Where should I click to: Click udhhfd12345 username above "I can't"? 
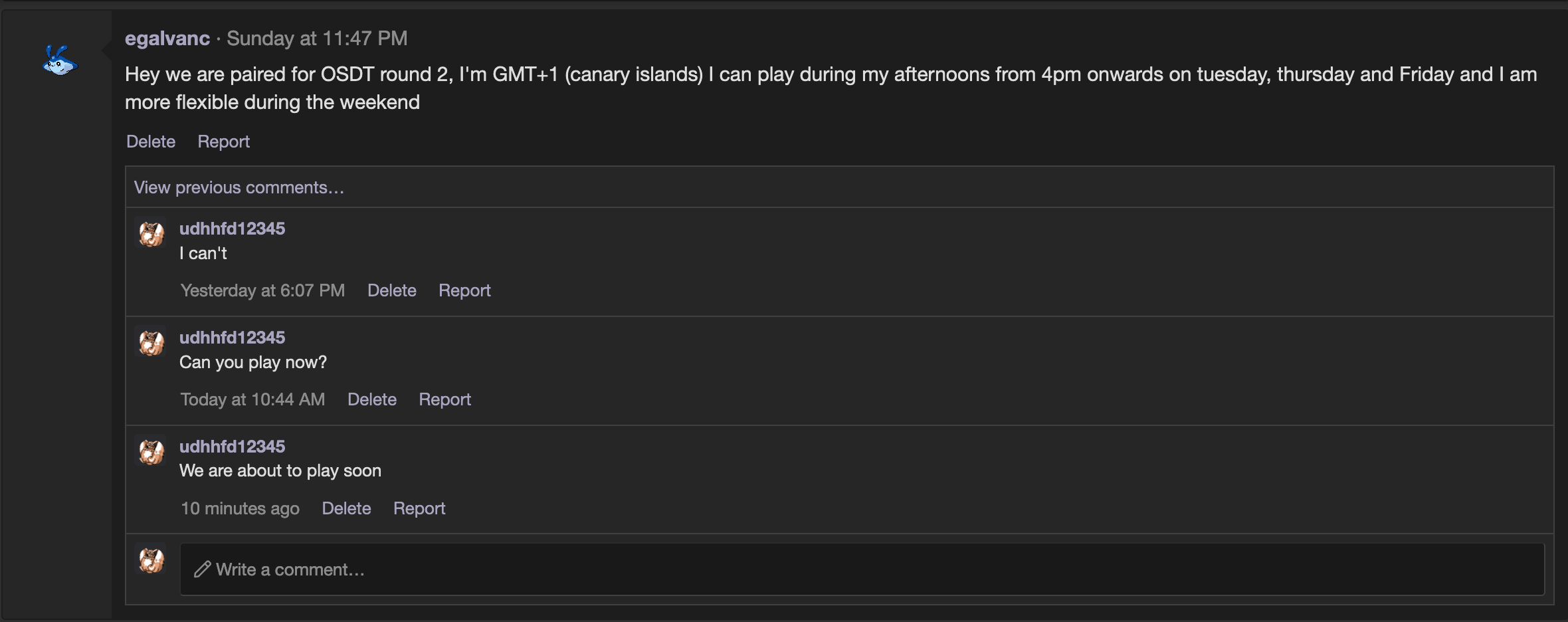232,229
